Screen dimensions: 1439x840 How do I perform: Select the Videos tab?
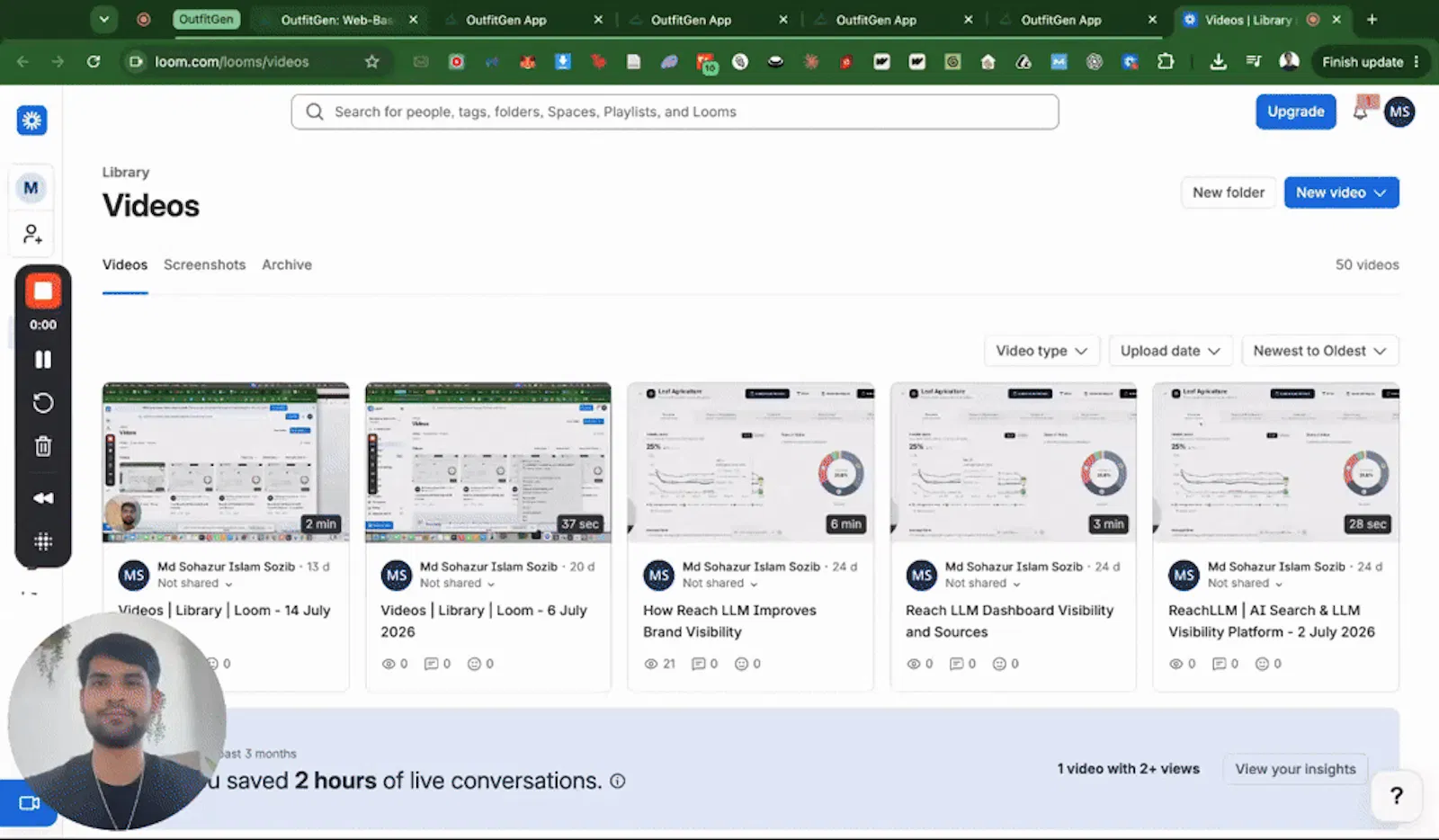pyautogui.click(x=125, y=264)
